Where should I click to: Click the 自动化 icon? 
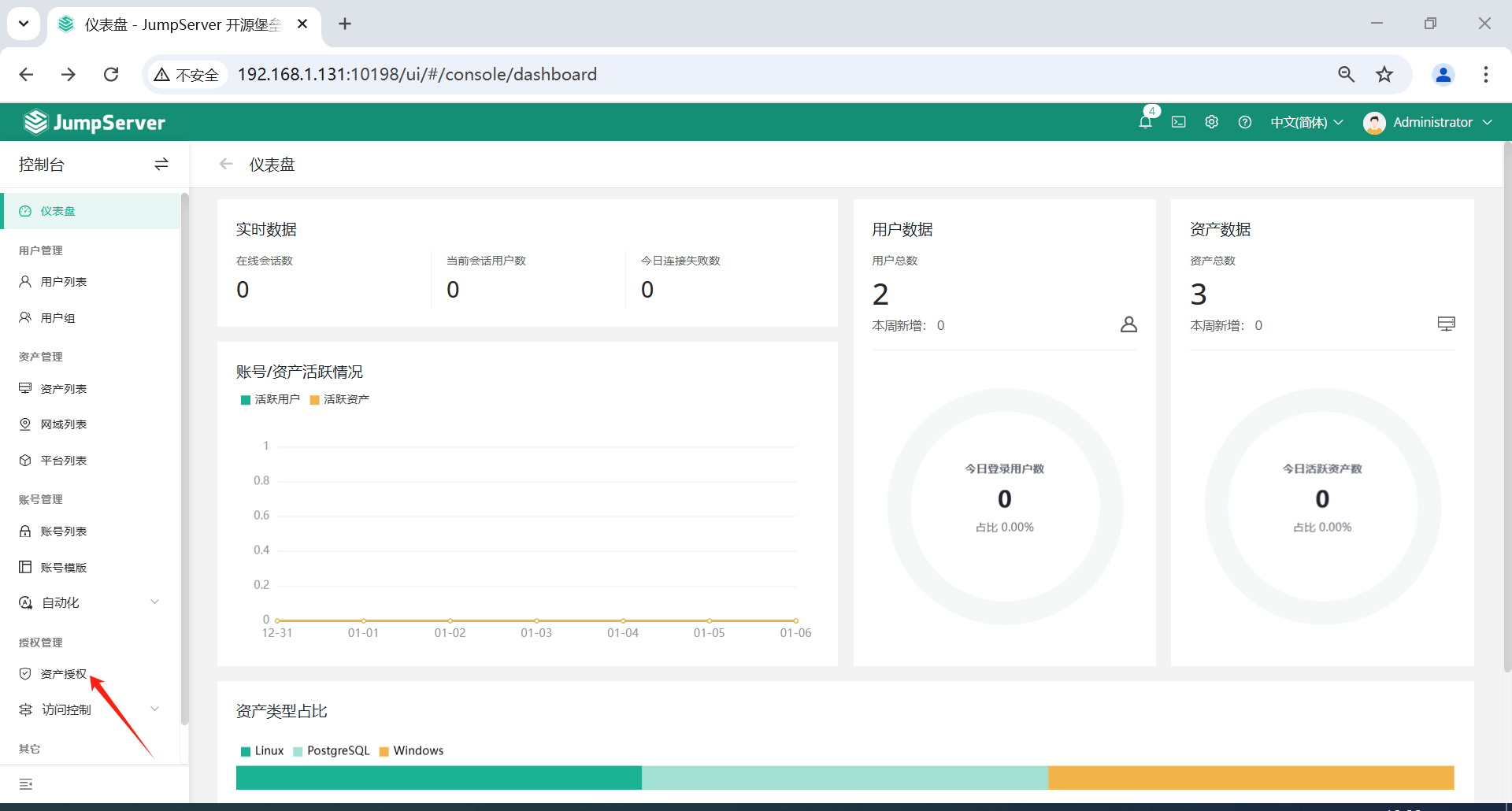pyautogui.click(x=25, y=602)
